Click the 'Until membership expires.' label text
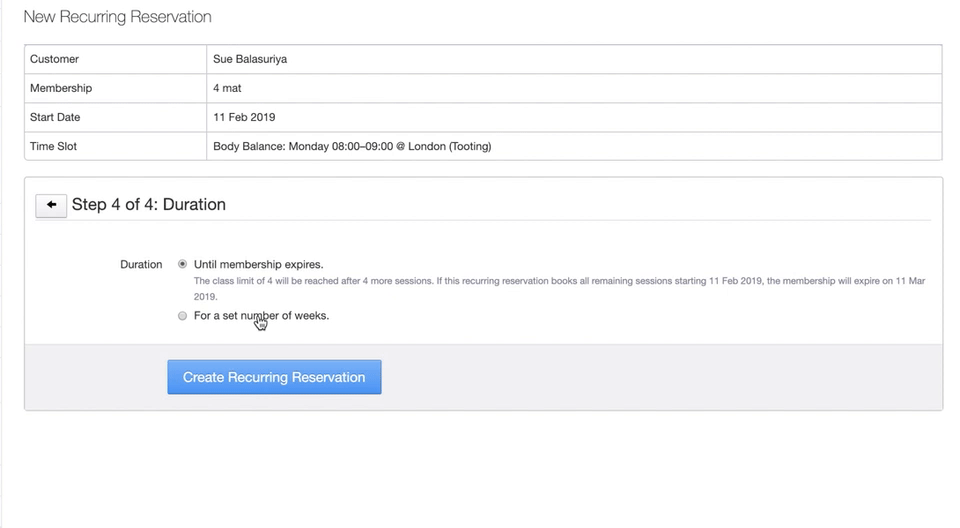960x528 pixels. [258, 264]
